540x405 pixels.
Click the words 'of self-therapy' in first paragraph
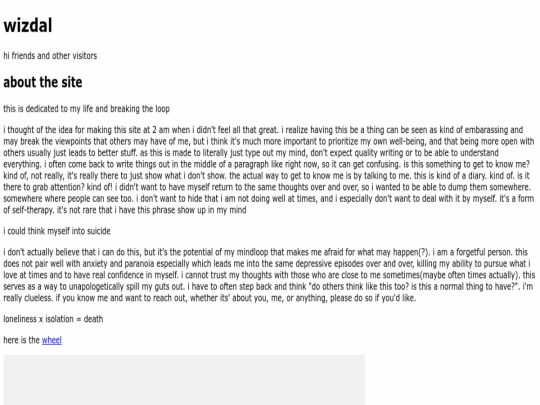(x=29, y=210)
